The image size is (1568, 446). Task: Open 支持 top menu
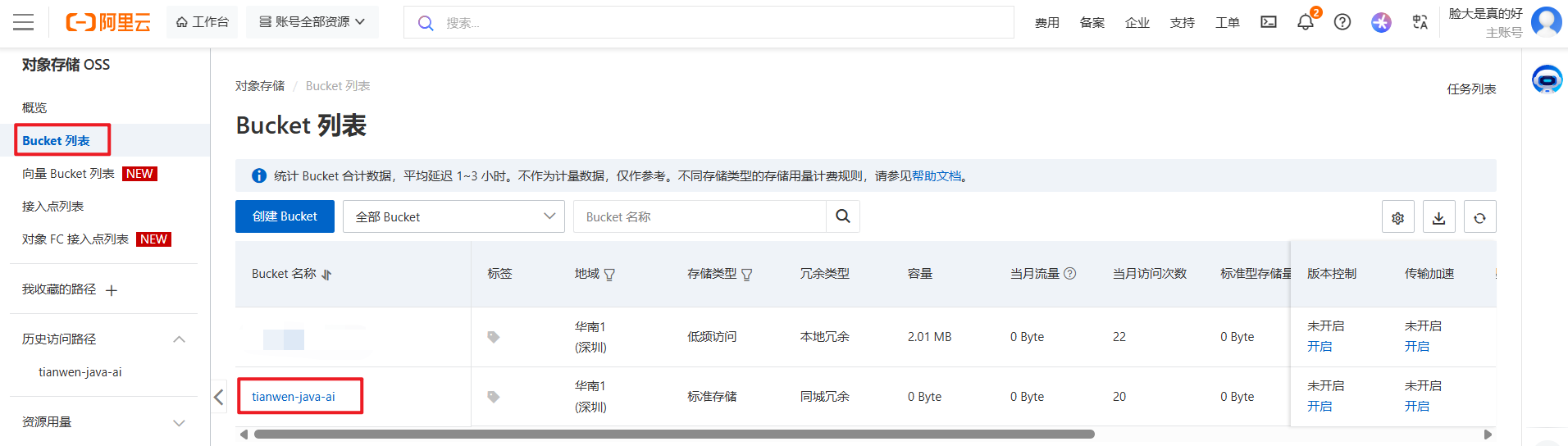(x=1183, y=23)
